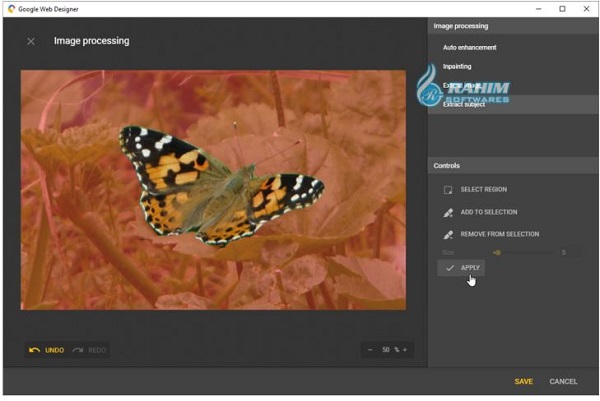
Task: Zoom out with the minus icon
Action: pos(370,350)
